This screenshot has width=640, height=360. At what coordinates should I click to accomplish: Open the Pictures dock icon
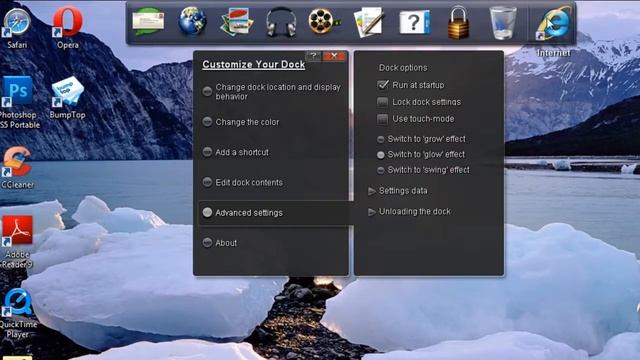pyautogui.click(x=237, y=22)
